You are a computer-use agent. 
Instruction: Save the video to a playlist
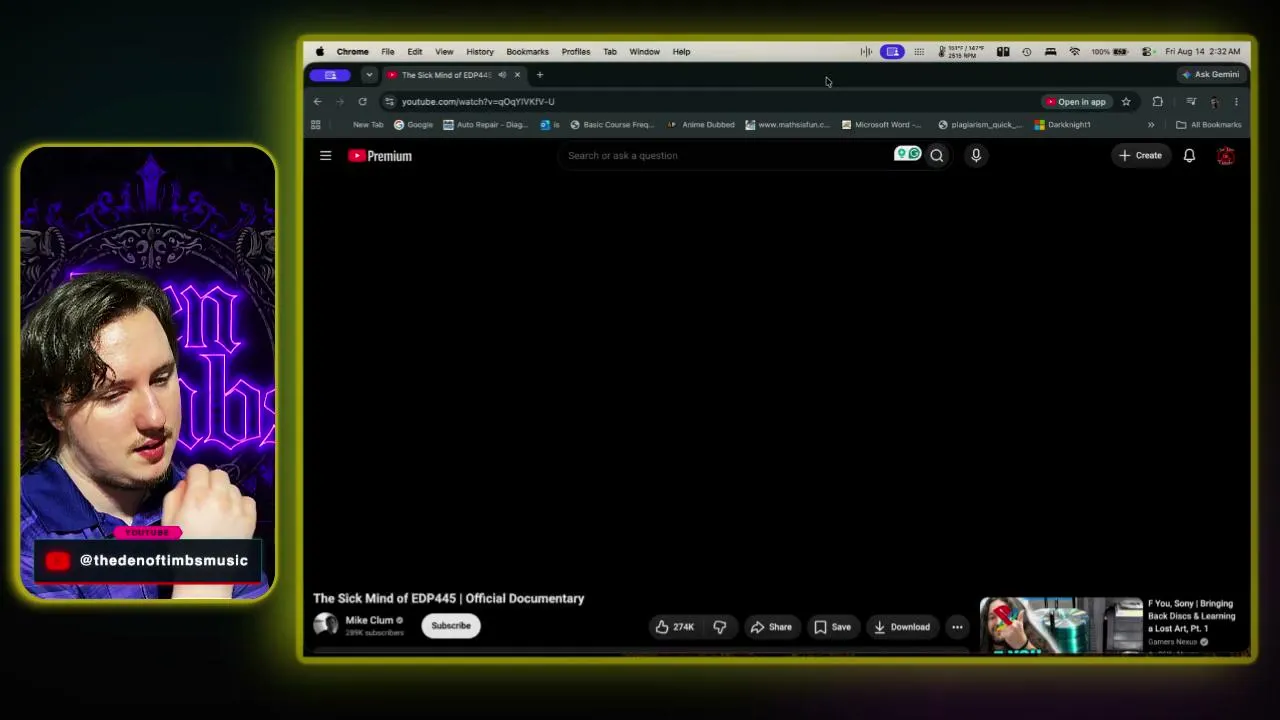832,627
